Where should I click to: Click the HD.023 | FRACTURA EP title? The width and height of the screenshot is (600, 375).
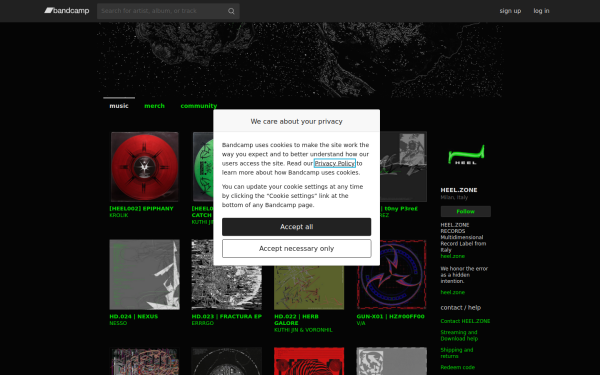pos(227,316)
